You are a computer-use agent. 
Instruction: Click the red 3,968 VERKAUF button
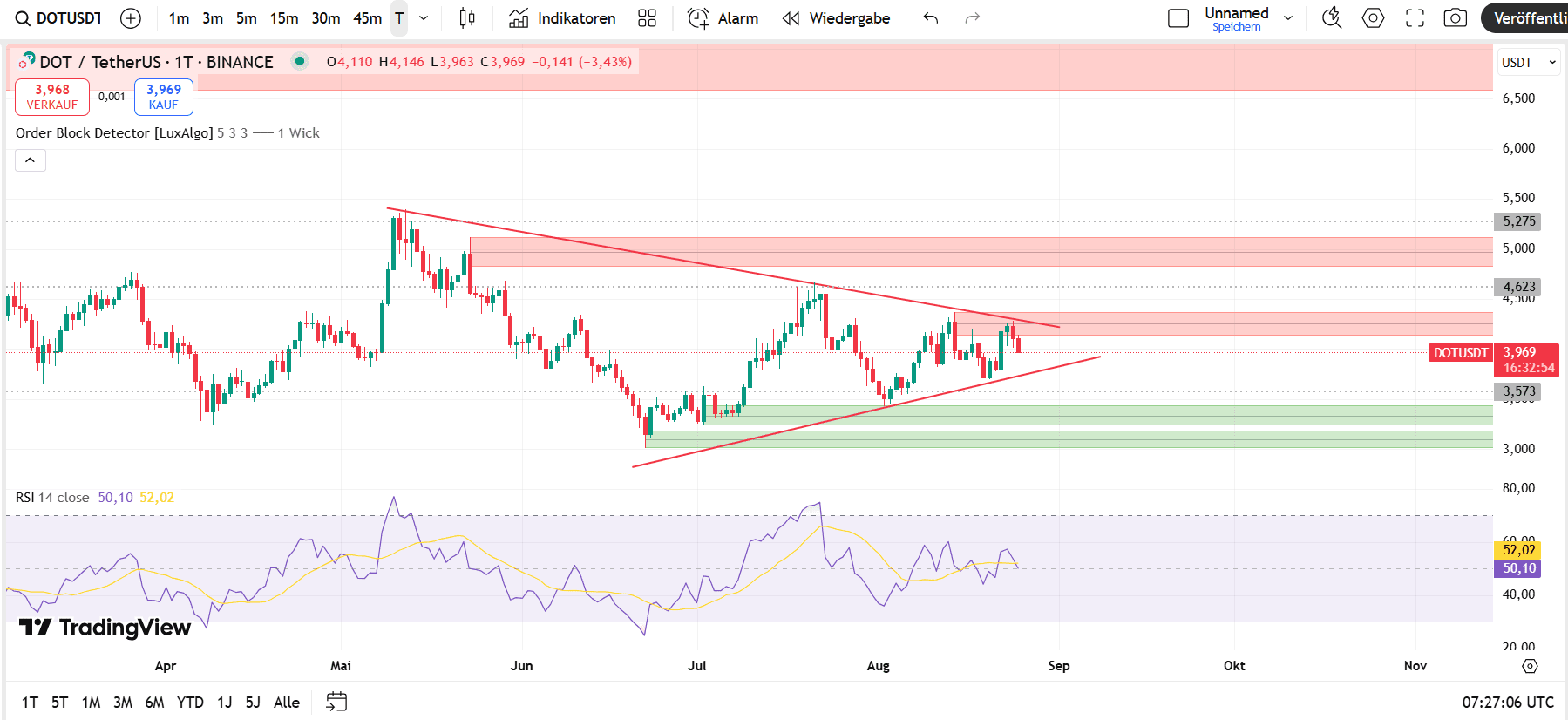(52, 97)
